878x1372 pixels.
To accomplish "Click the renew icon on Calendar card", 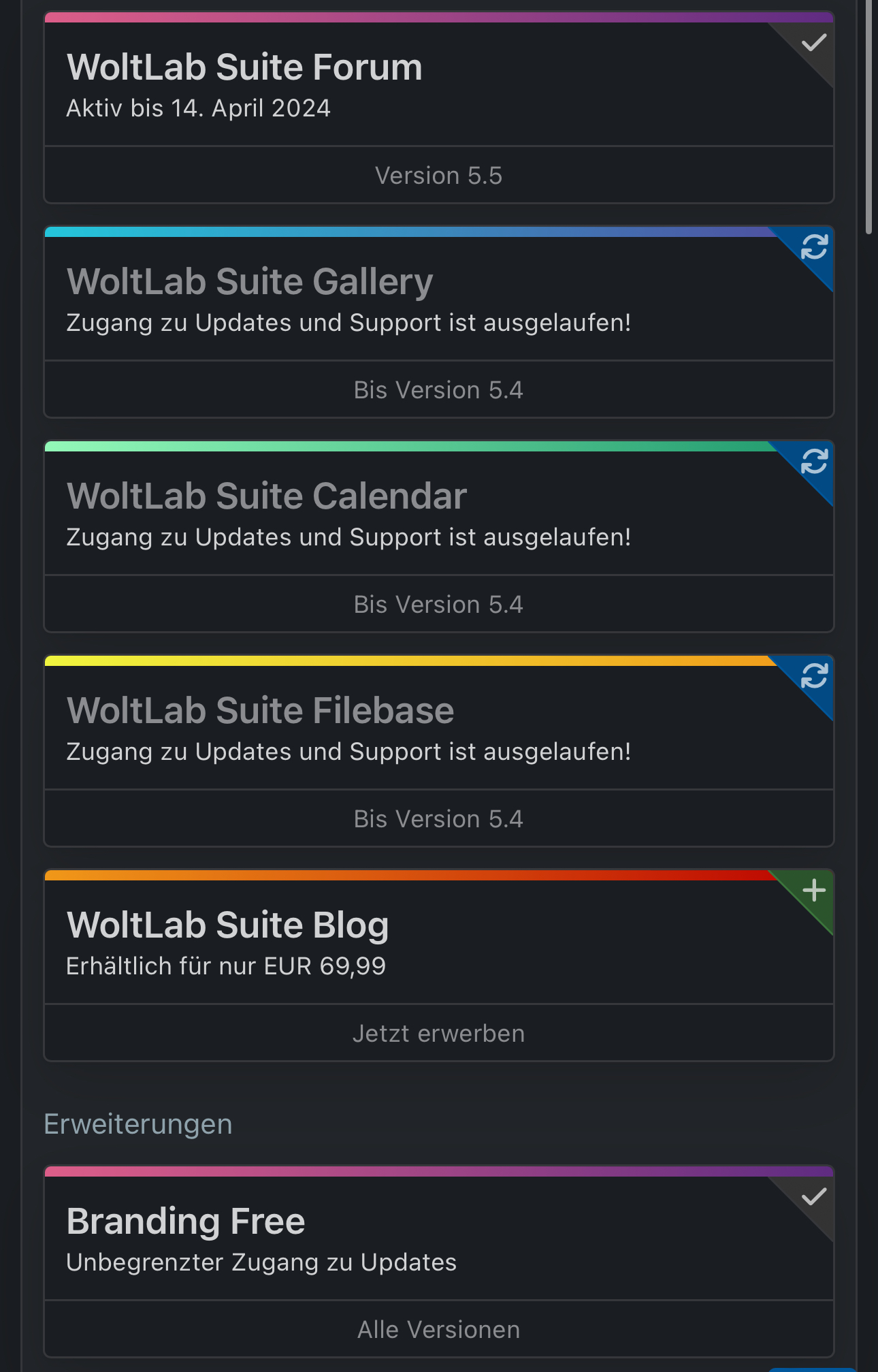I will click(x=814, y=461).
